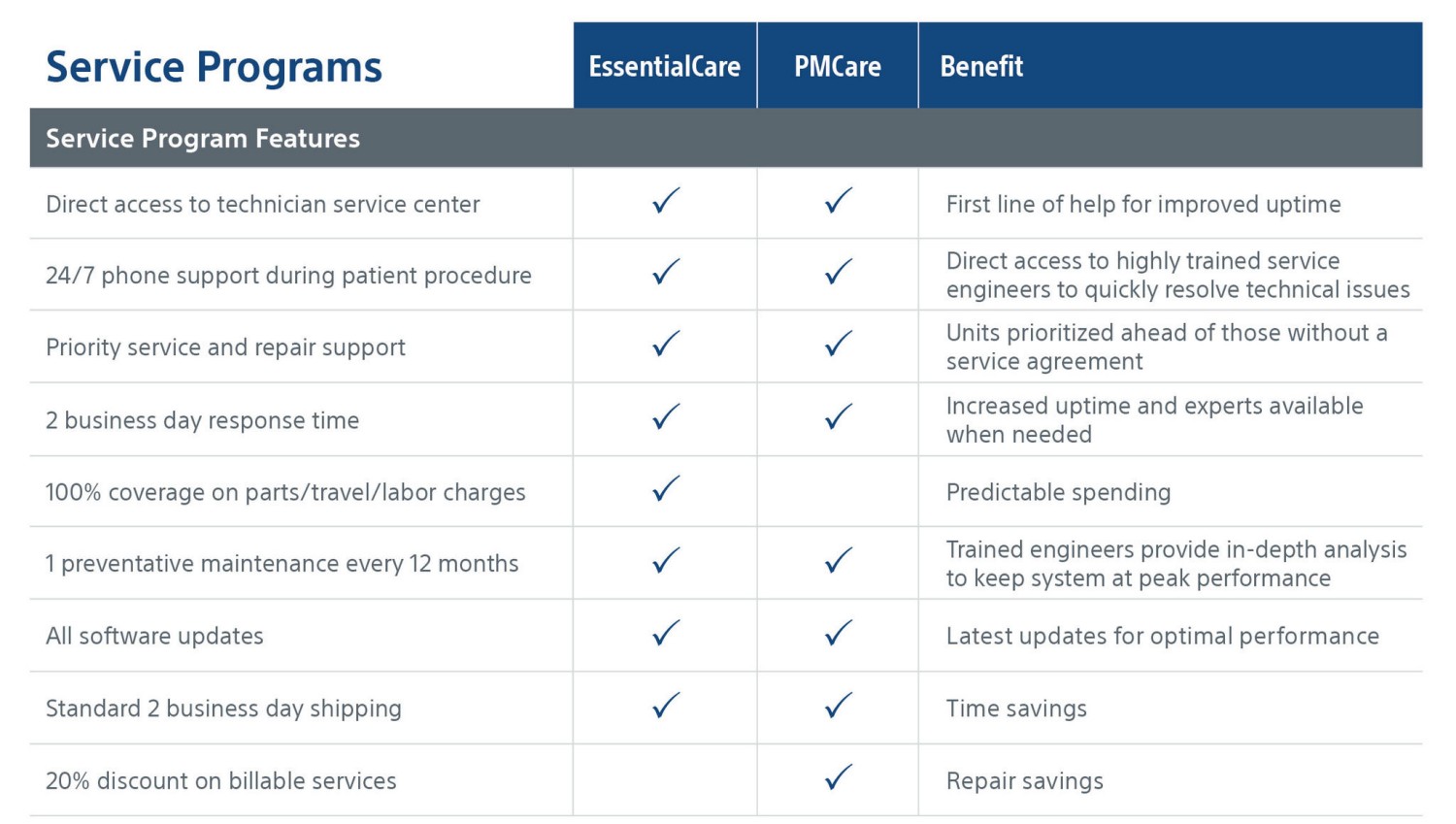Click PMCare checkmark for standard shipping row

pyautogui.click(x=839, y=706)
